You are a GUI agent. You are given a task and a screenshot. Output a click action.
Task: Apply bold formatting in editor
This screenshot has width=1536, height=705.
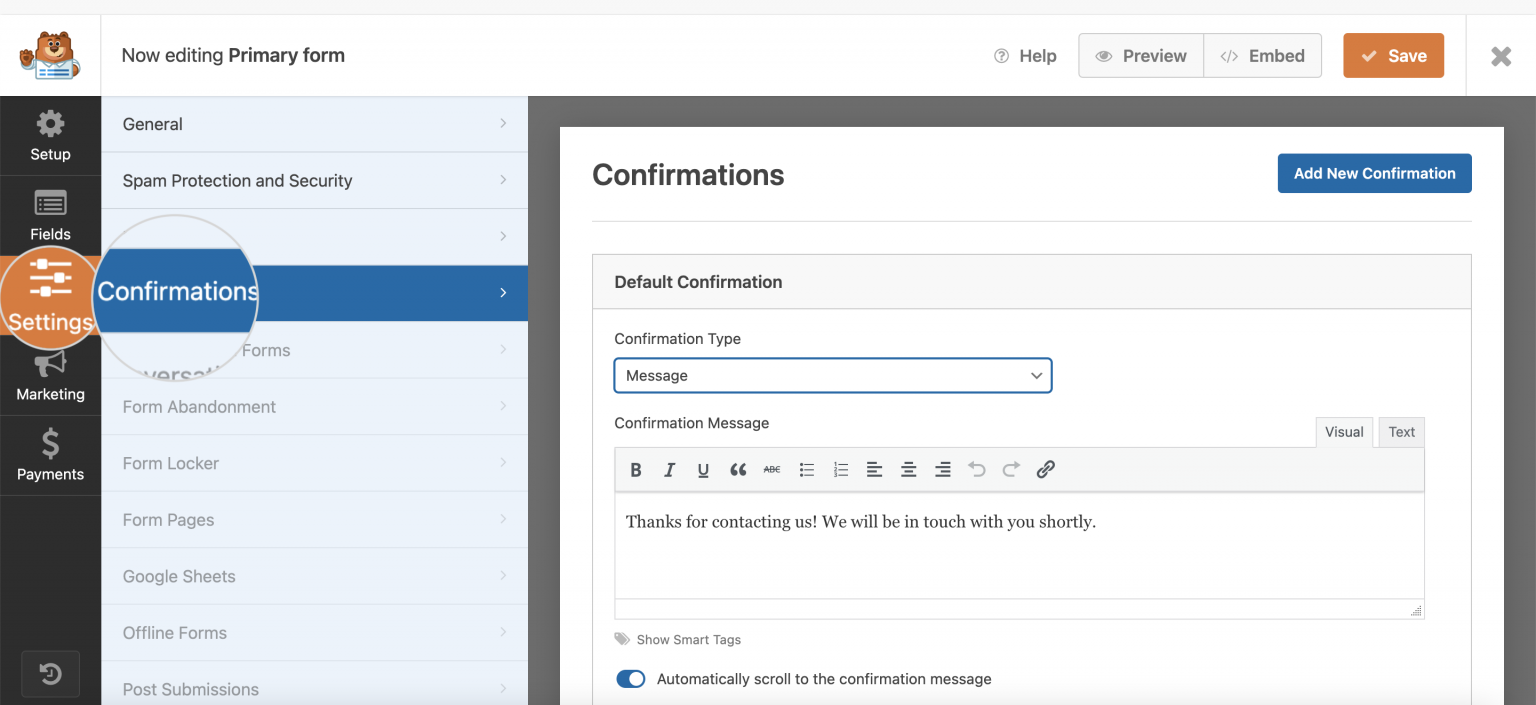pyautogui.click(x=635, y=470)
